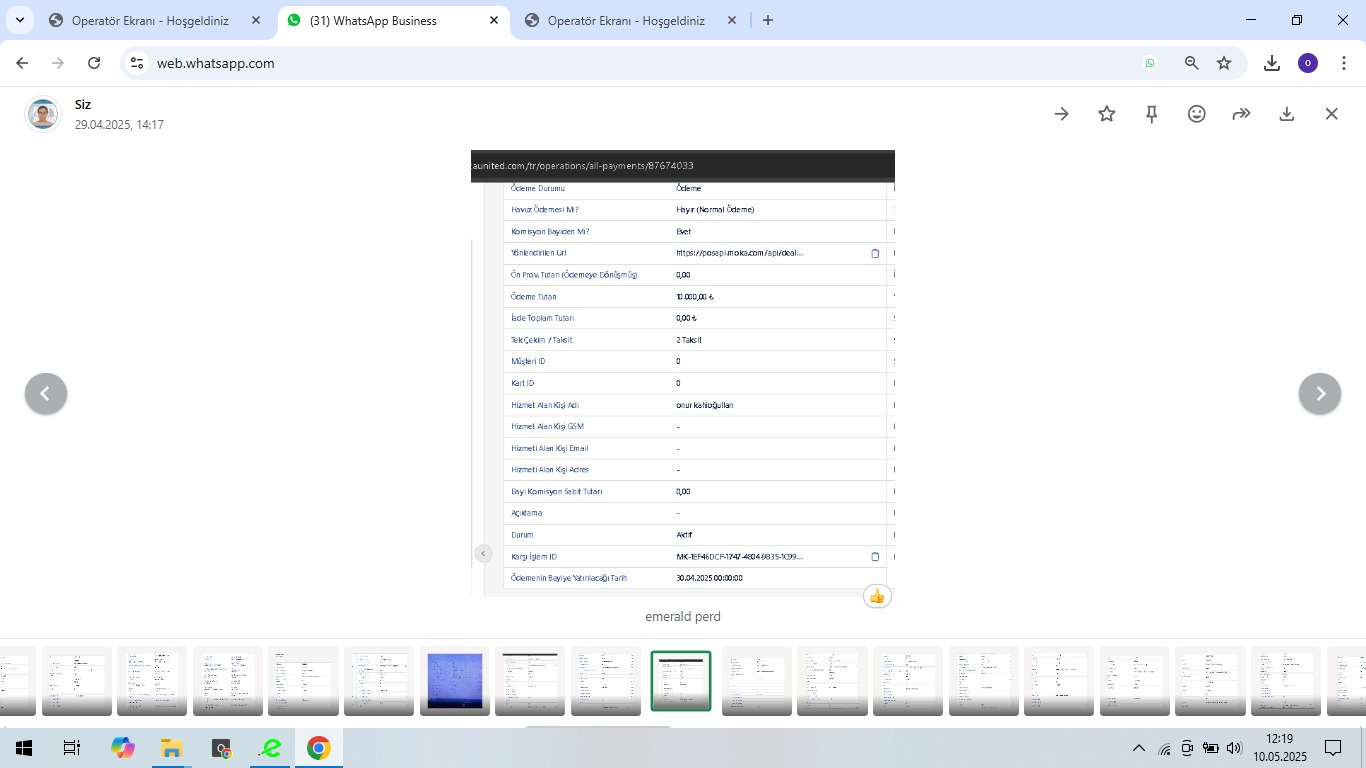
Task: Show the next image
Action: 1319,394
